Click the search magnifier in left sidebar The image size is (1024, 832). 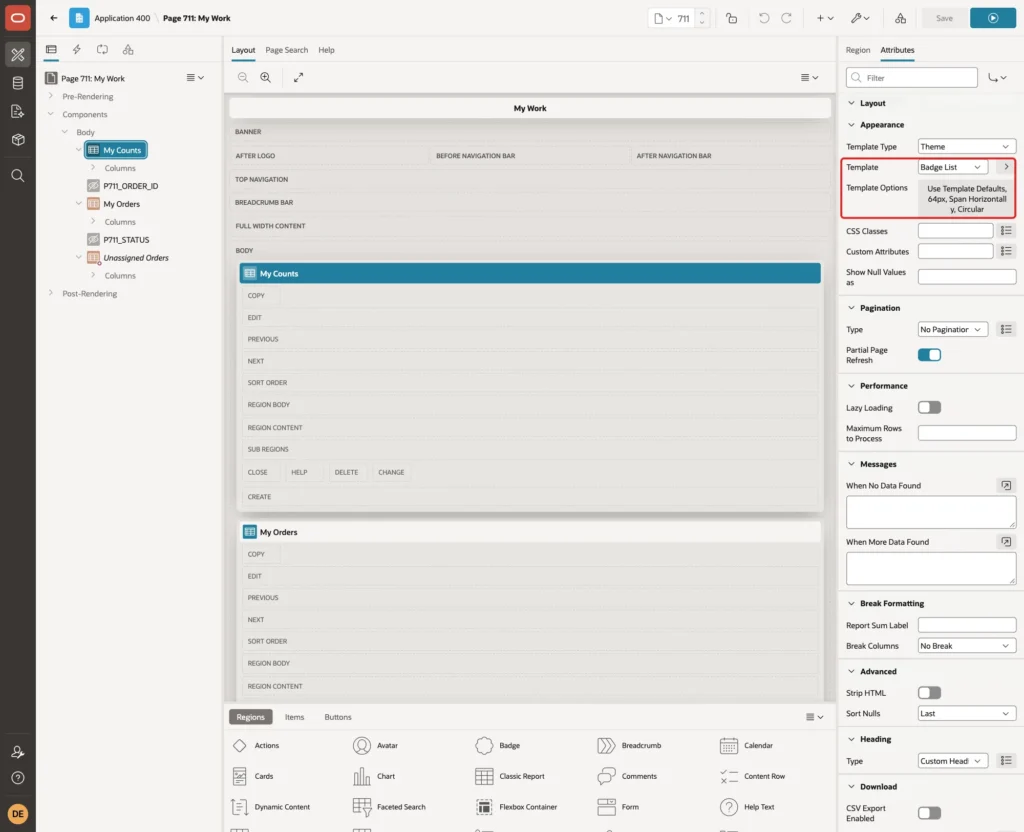18,176
